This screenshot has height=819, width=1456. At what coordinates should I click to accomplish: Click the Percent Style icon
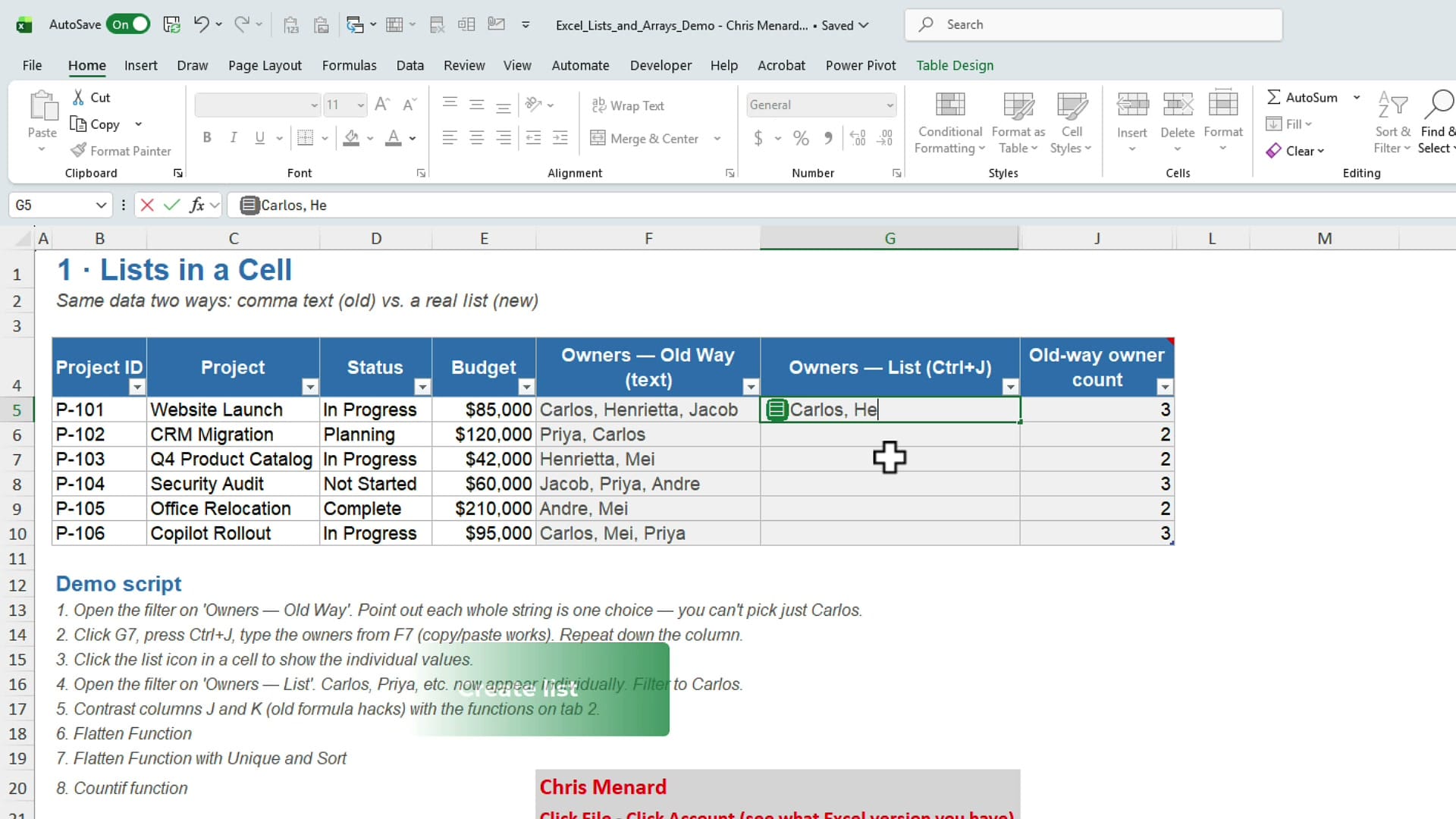point(801,138)
